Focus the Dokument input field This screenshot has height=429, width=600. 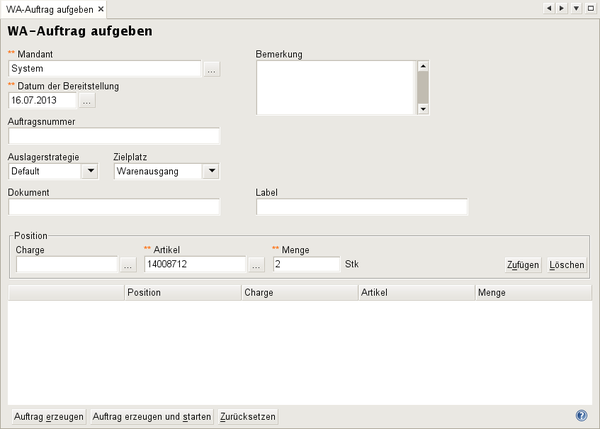tap(114, 207)
